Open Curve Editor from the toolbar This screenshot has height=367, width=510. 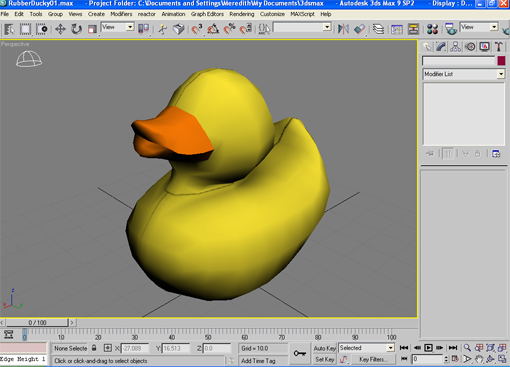point(397,29)
